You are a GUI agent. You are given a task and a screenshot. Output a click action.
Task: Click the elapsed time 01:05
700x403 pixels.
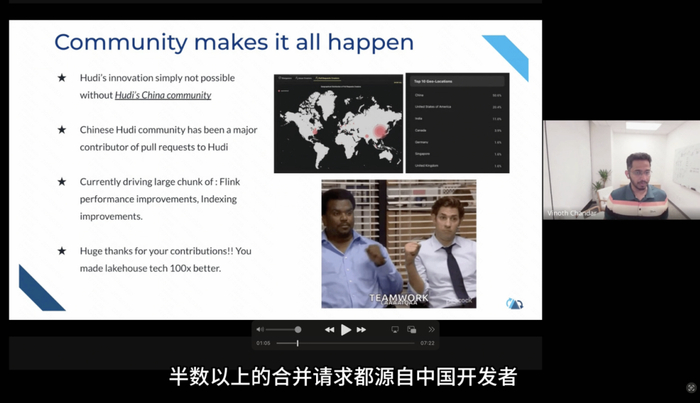263,343
